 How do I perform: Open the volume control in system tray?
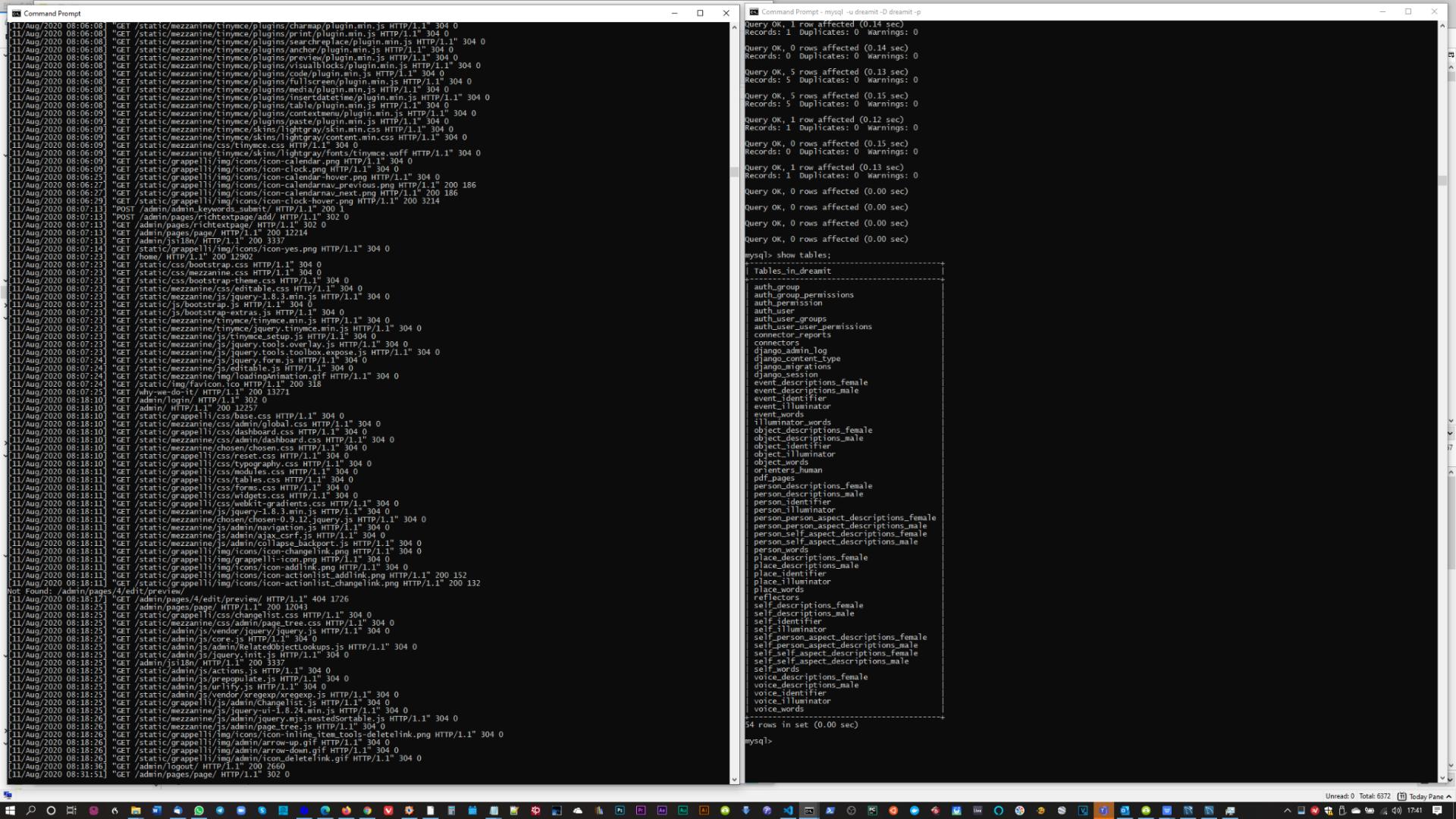click(x=1397, y=810)
